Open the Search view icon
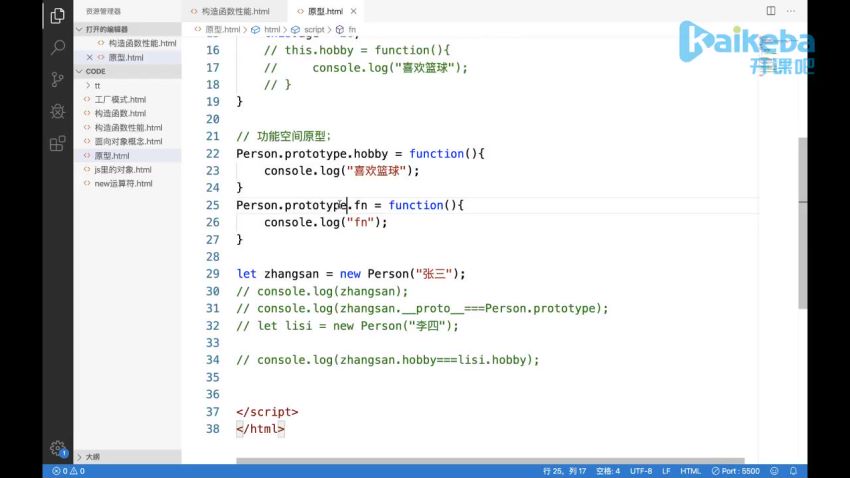The width and height of the screenshot is (850, 478). (57, 48)
